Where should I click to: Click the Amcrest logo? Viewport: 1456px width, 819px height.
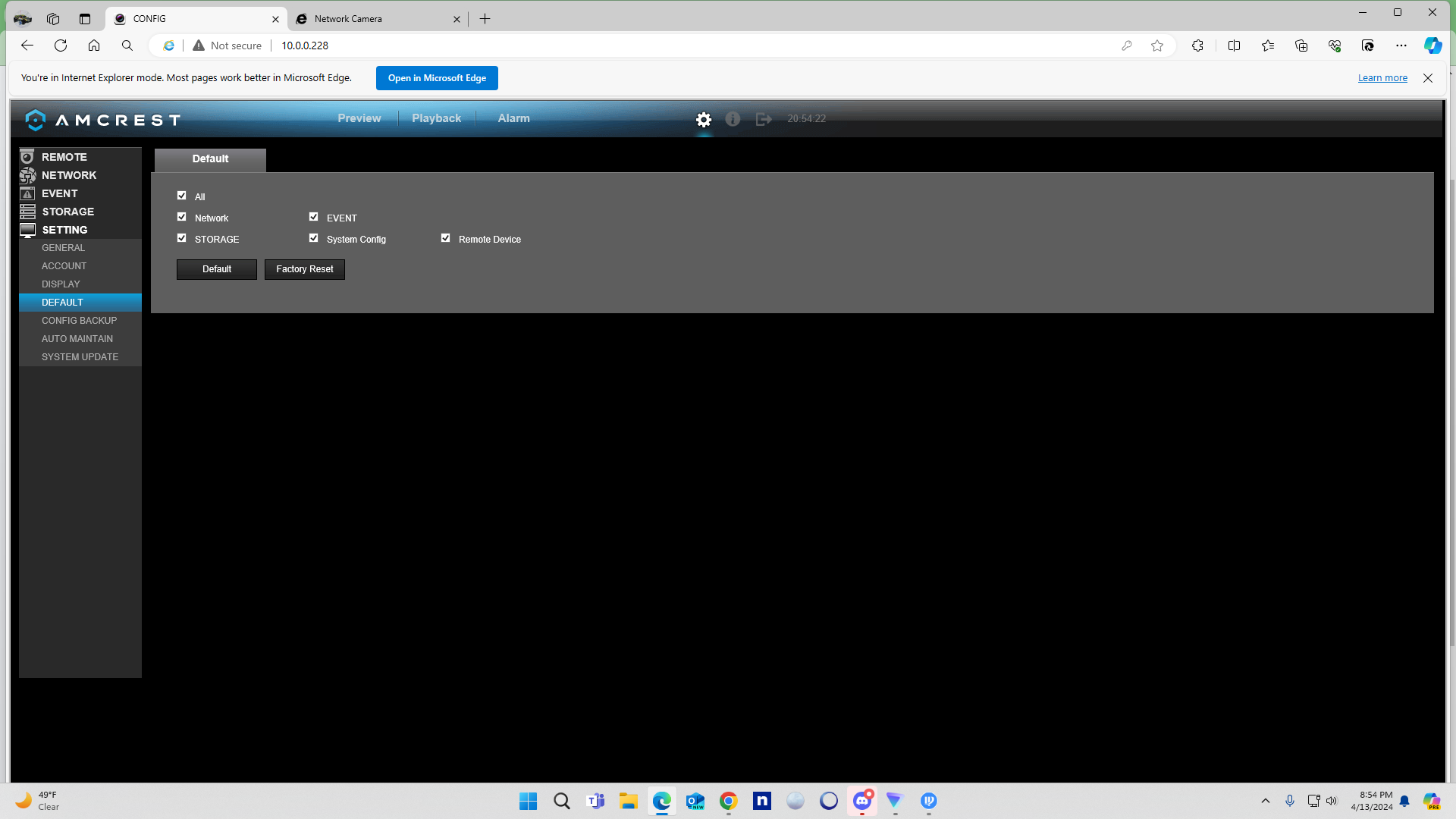[x=102, y=120]
